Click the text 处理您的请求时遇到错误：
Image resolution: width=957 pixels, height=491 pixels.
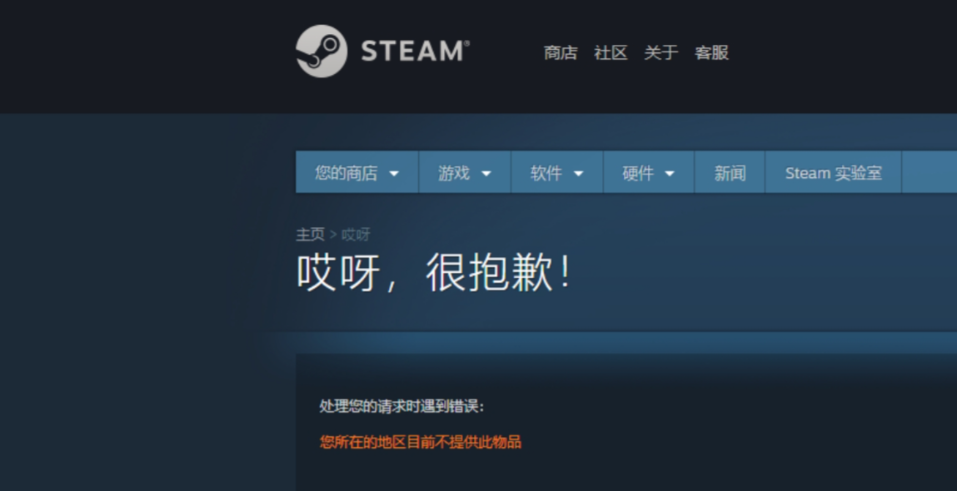[x=402, y=406]
